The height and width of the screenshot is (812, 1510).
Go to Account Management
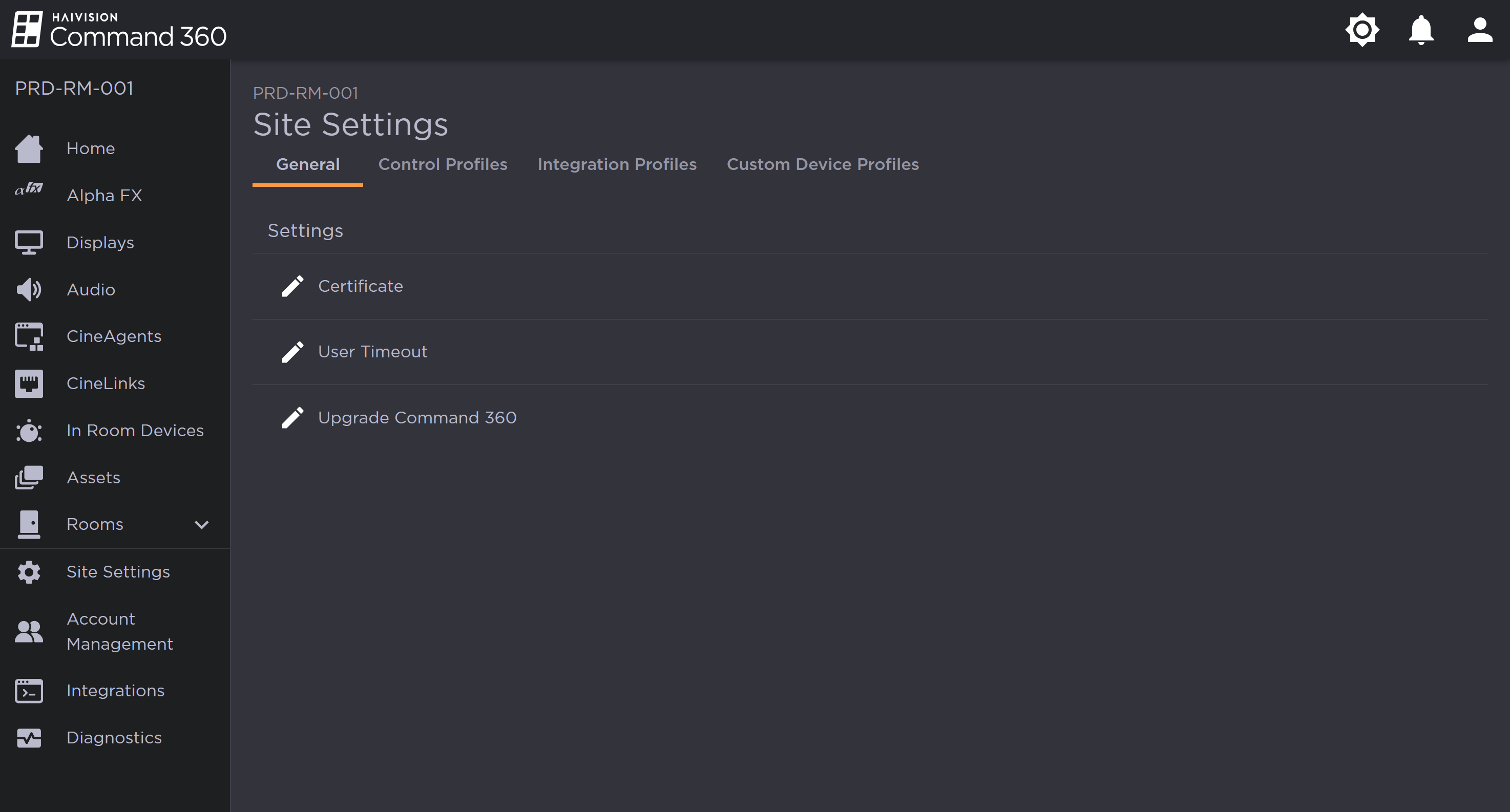[x=119, y=631]
